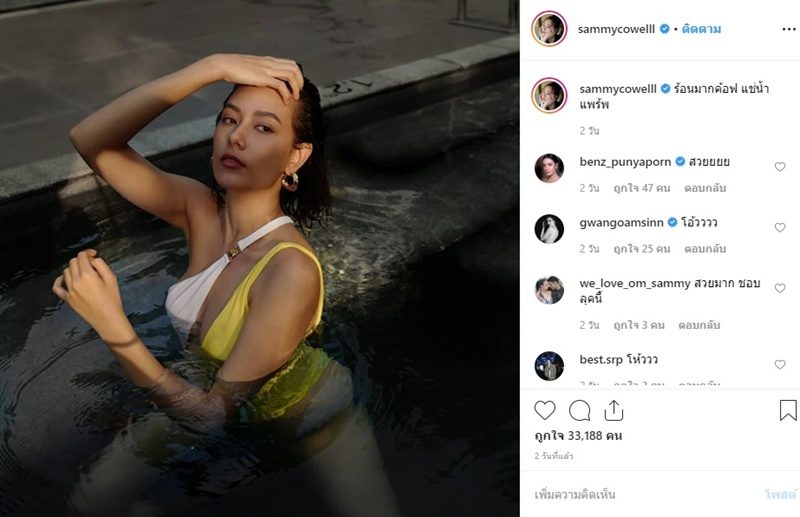Submit comment with โพสต์ button
The width and height of the screenshot is (800, 517).
click(x=781, y=494)
